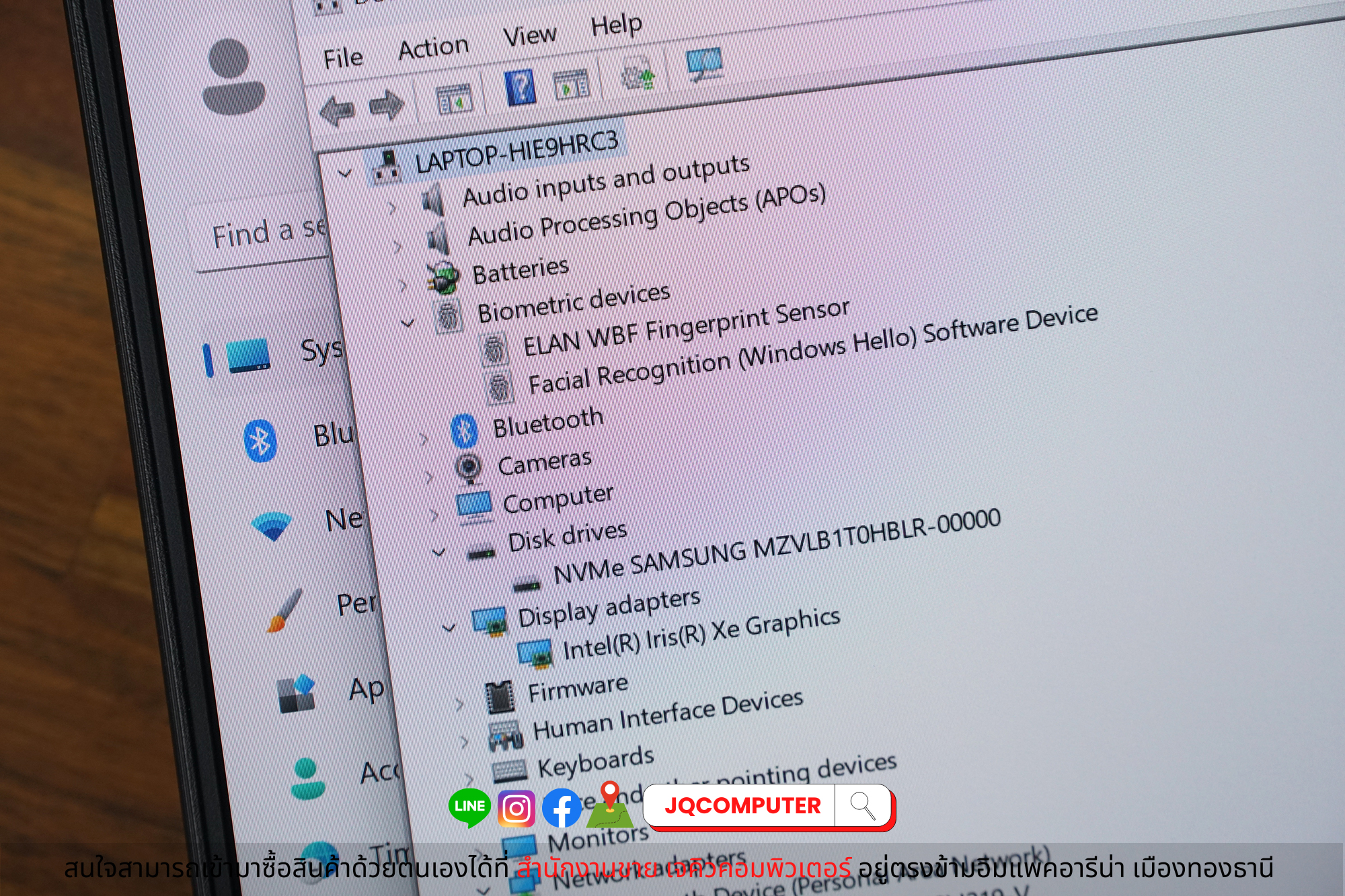Expand the Firmware chevron

[460, 704]
